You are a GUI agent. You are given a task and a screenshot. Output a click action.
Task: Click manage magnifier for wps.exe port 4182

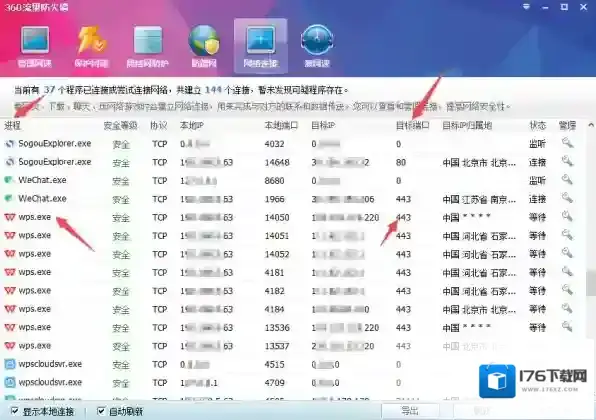(x=567, y=290)
